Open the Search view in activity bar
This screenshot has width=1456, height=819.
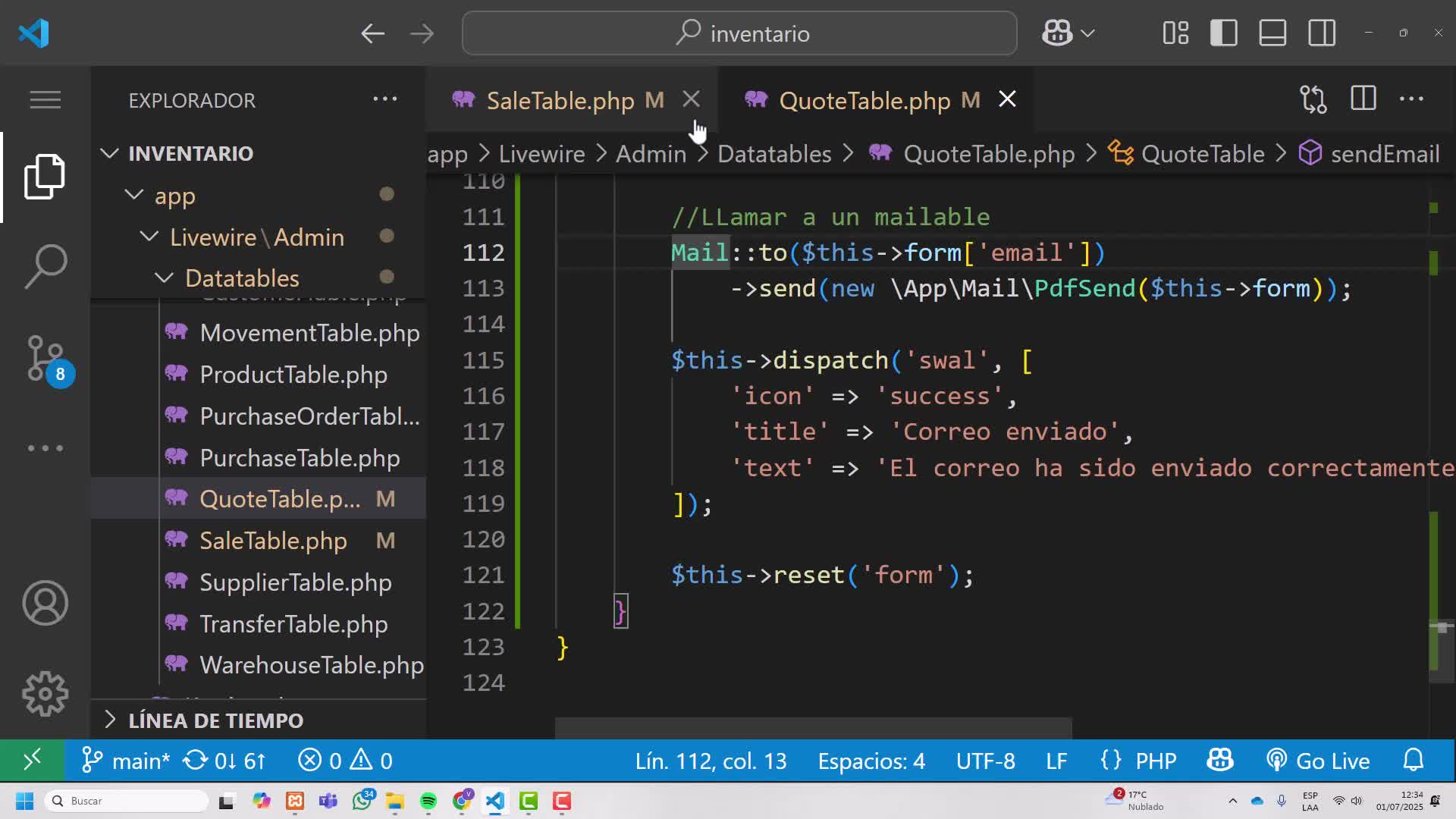[x=45, y=266]
